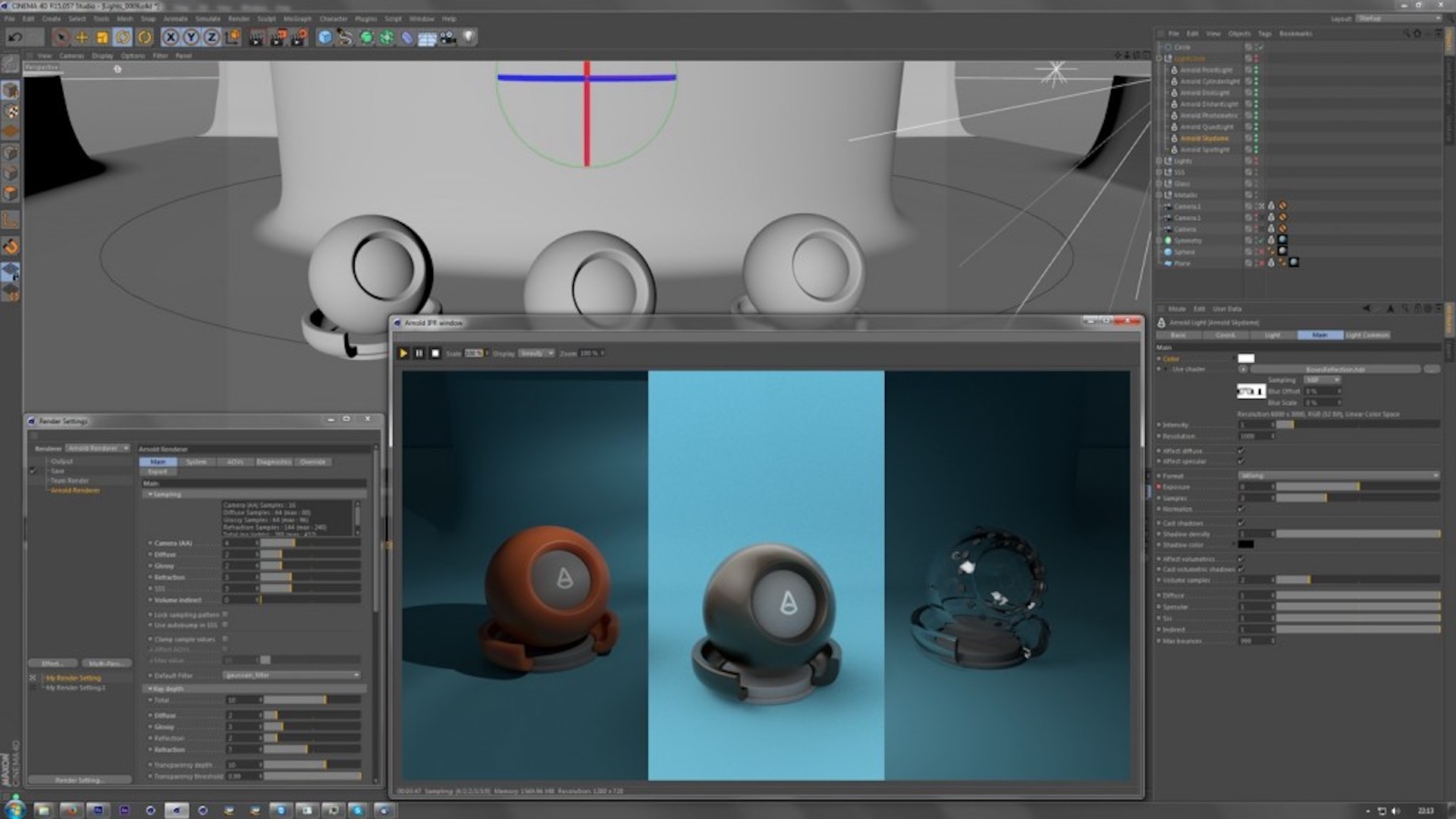Click the Effect button in Render Settings
The width and height of the screenshot is (1456, 819).
point(52,664)
